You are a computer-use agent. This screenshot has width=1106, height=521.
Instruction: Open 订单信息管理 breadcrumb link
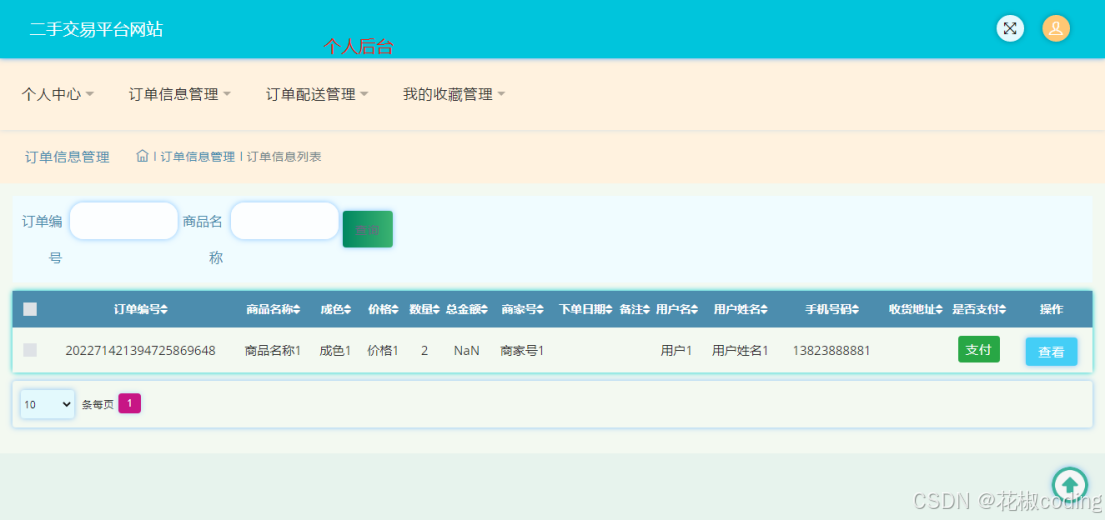point(198,157)
